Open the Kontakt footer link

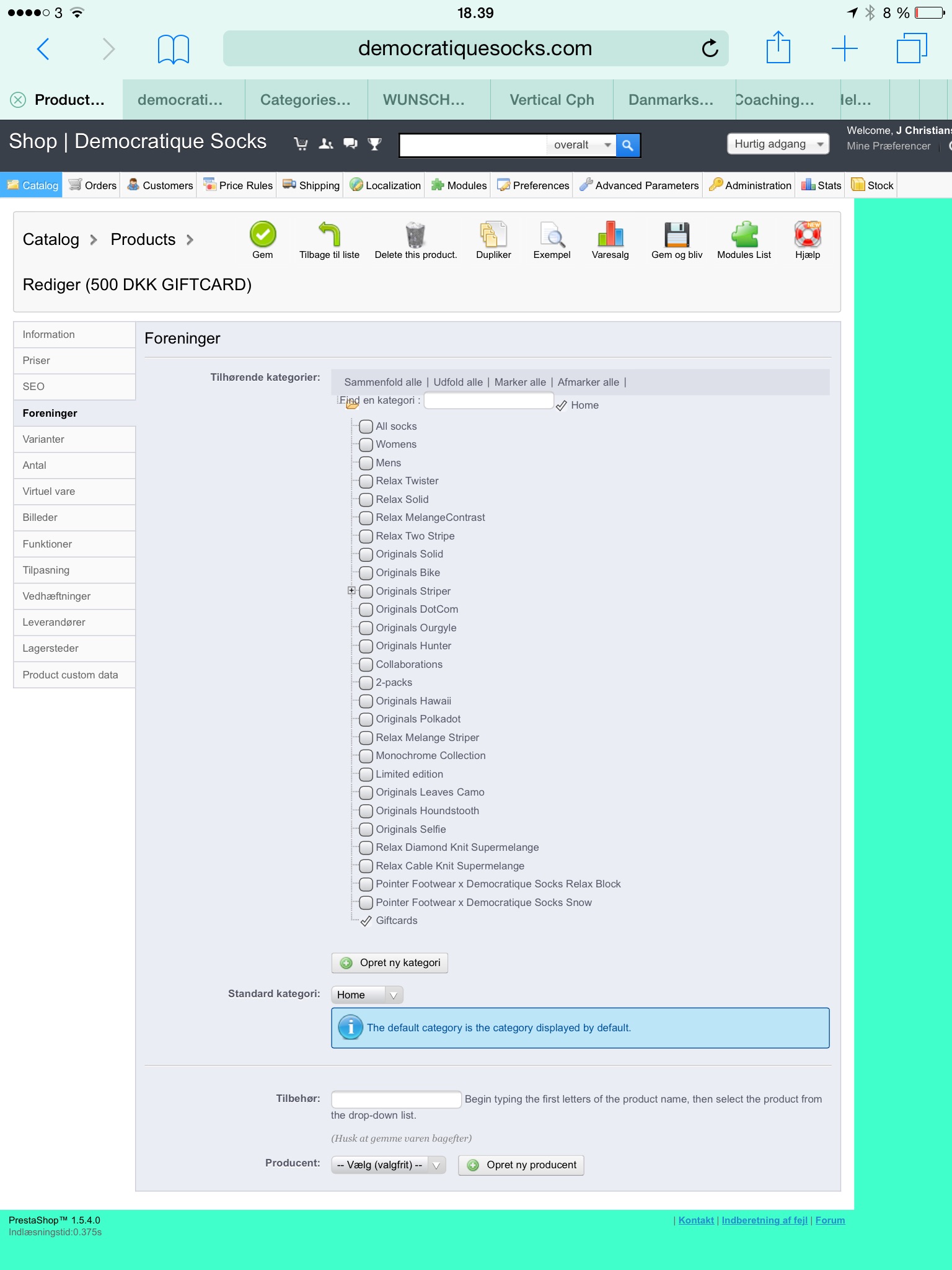tap(696, 1220)
